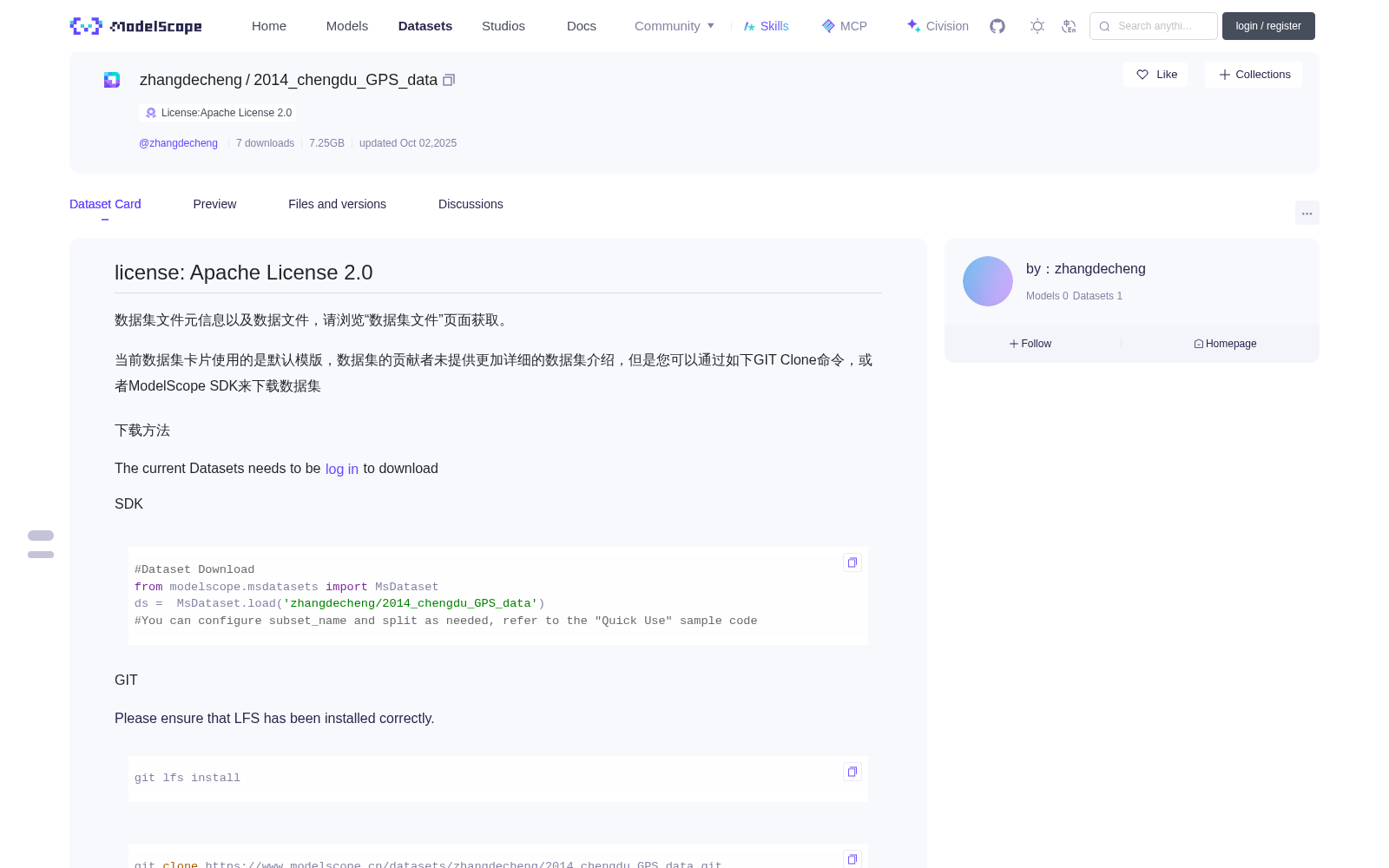Open the three-dots more options menu
Image resolution: width=1389 pixels, height=868 pixels.
pyautogui.click(x=1307, y=213)
